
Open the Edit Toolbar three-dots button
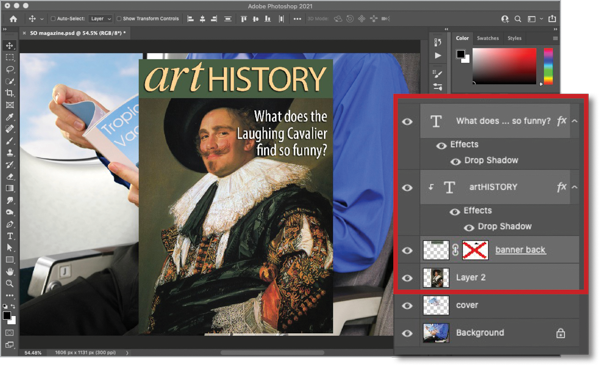tap(10, 296)
